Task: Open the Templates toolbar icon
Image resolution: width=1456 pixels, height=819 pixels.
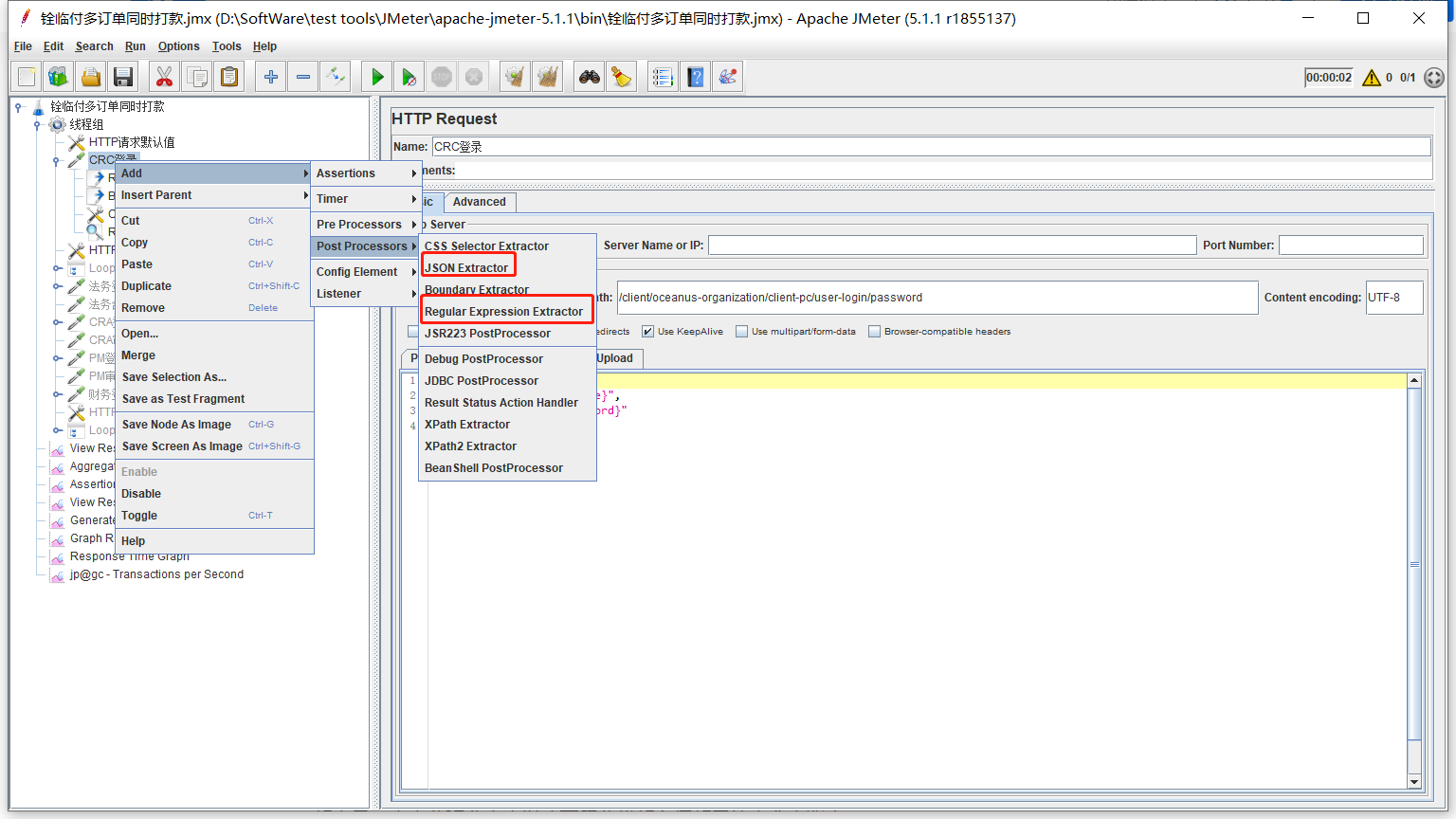Action: pyautogui.click(x=59, y=77)
